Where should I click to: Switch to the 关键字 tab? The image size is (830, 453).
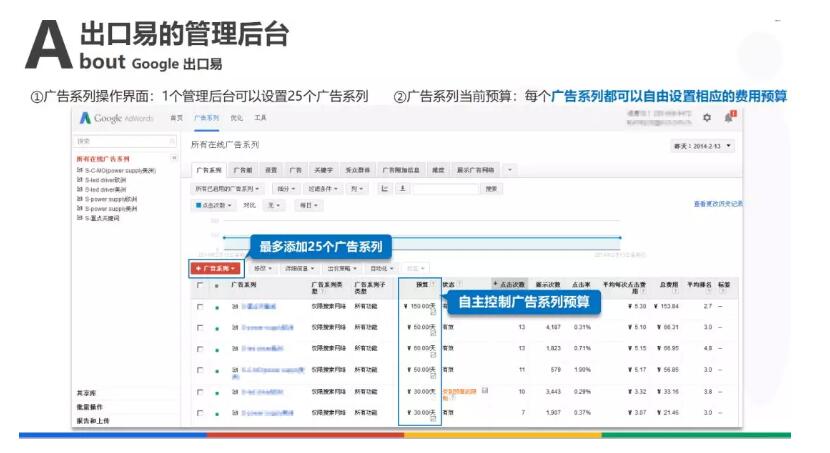tap(324, 170)
